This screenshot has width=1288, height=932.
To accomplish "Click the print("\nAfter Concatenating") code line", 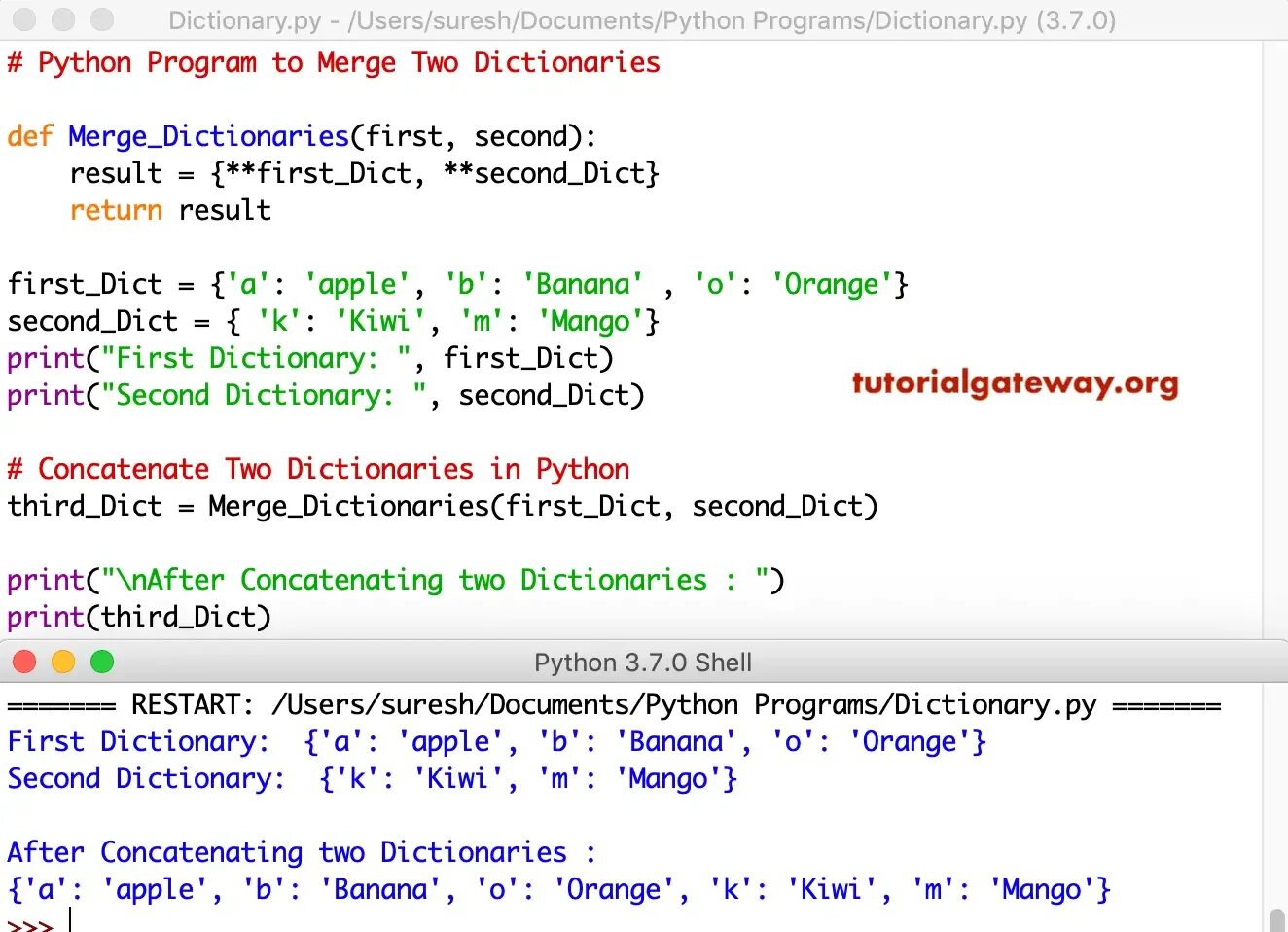I will (x=396, y=581).
